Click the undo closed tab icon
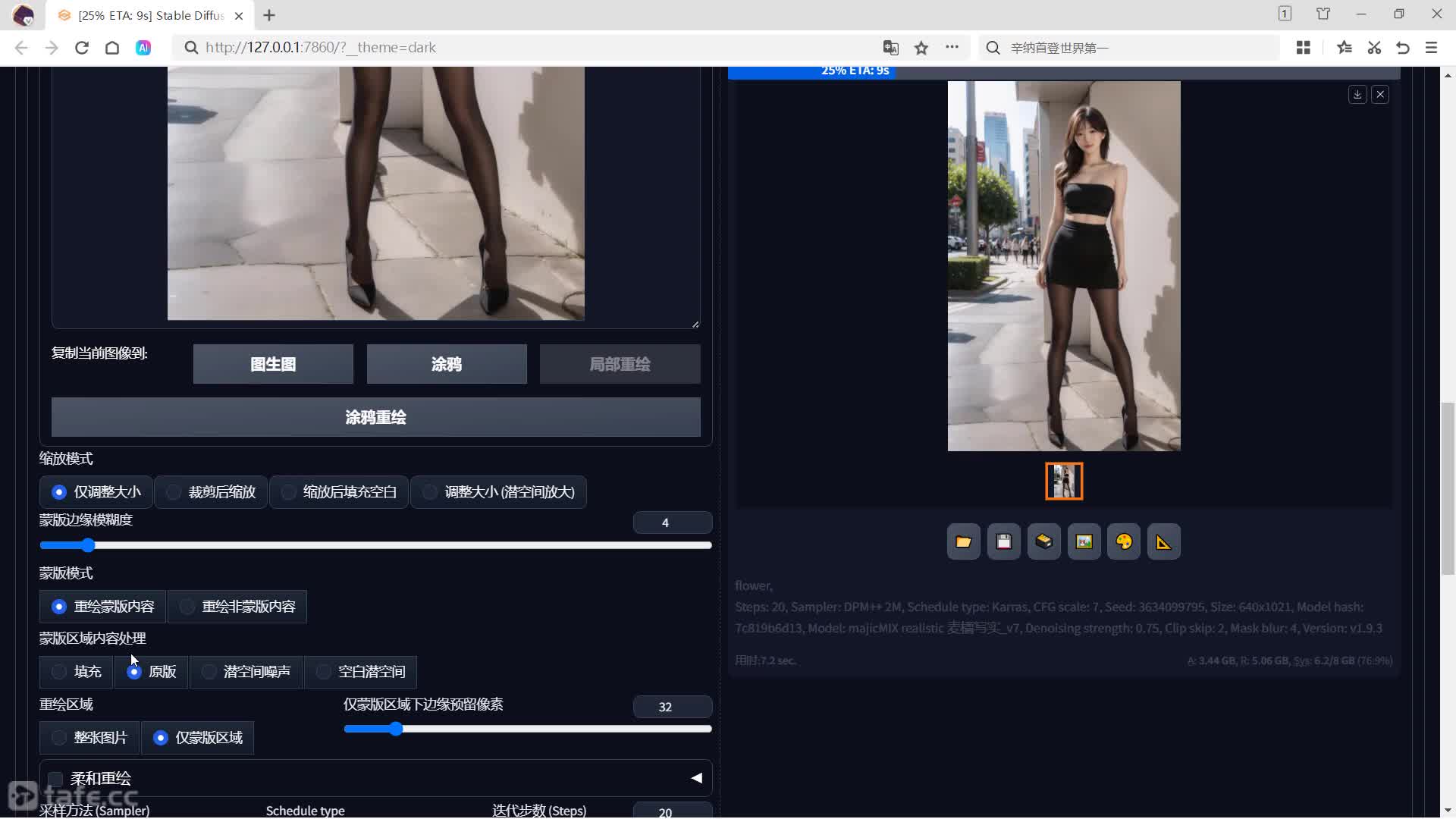This screenshot has width=1456, height=819. (x=1403, y=48)
